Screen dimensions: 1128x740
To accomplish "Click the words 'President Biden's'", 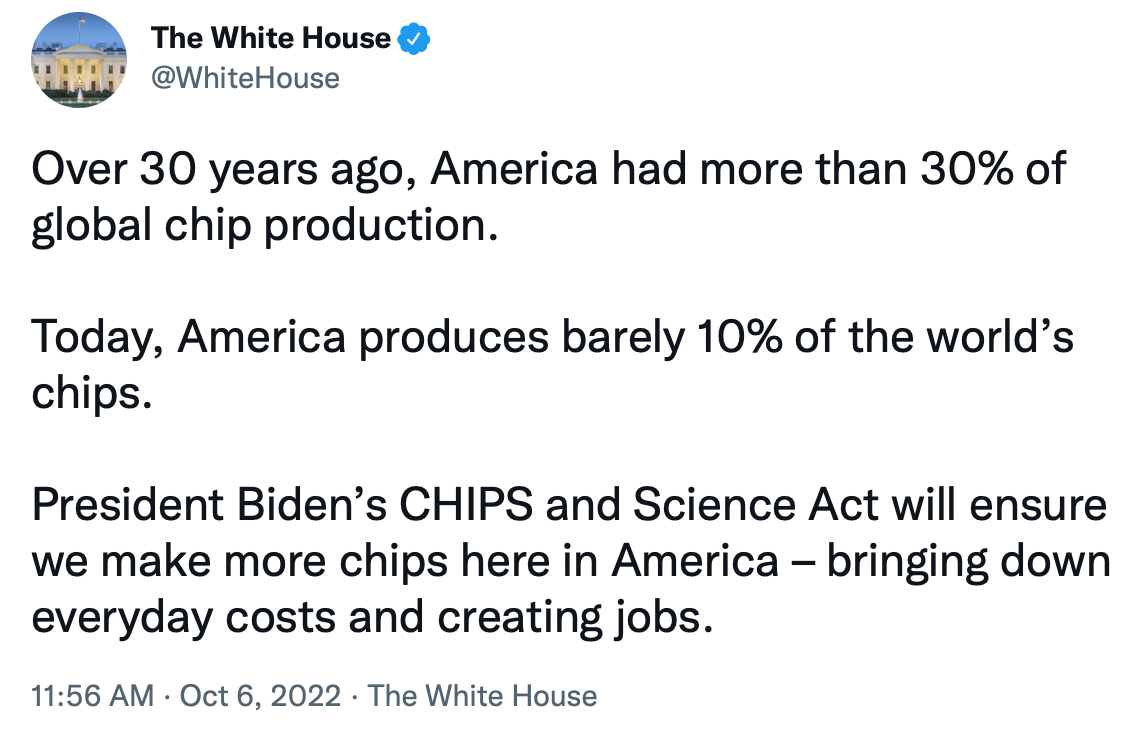I will [209, 504].
